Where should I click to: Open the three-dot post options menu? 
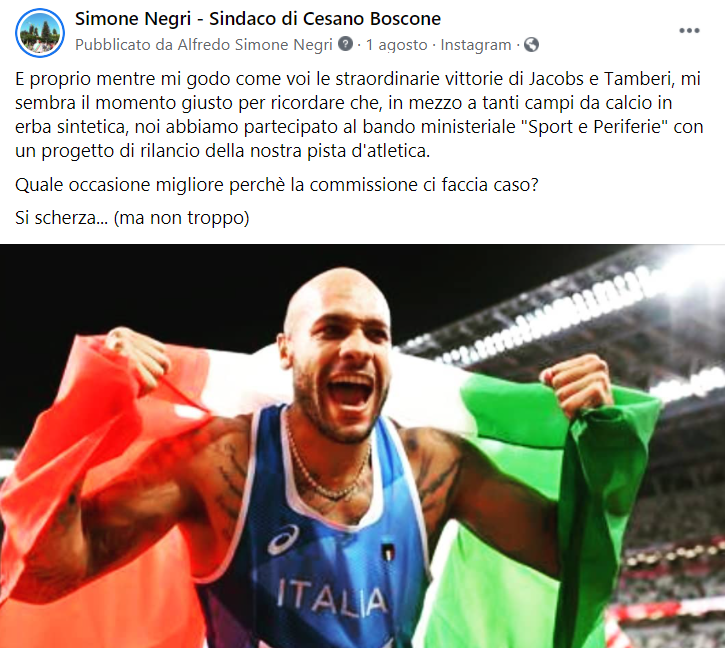(x=689, y=31)
